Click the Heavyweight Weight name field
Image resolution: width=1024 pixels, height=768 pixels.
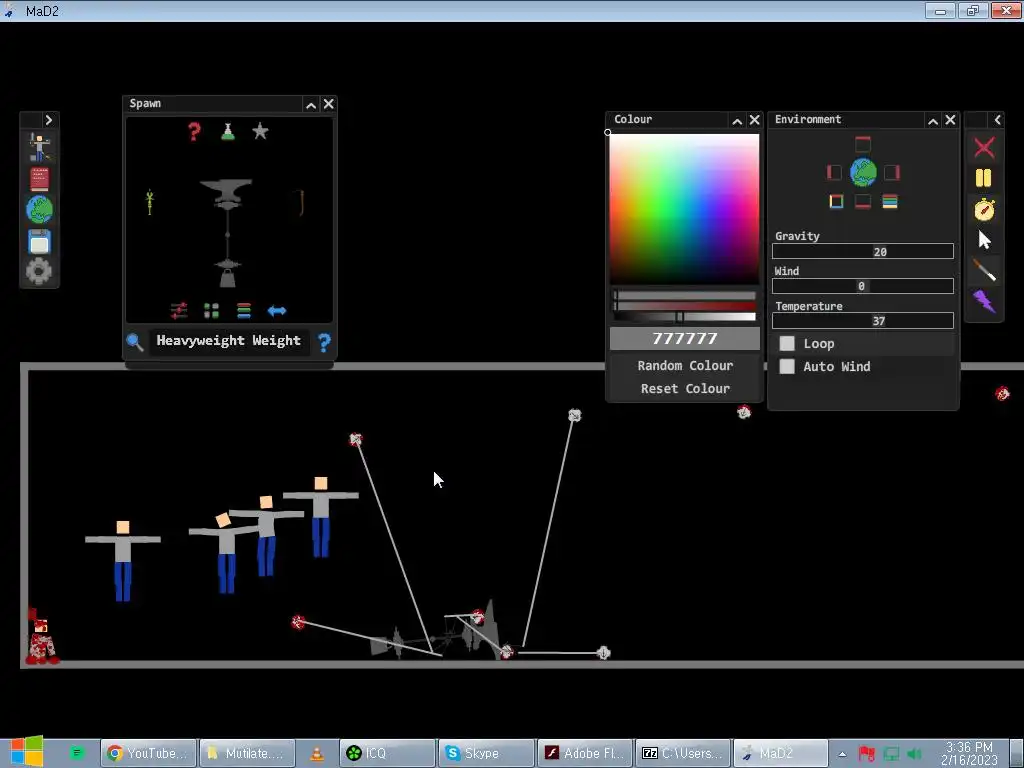coord(229,341)
